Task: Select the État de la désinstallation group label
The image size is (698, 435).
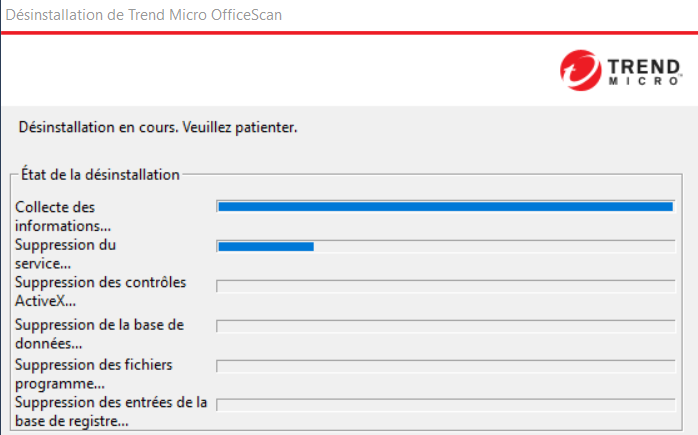Action: pyautogui.click(x=100, y=174)
